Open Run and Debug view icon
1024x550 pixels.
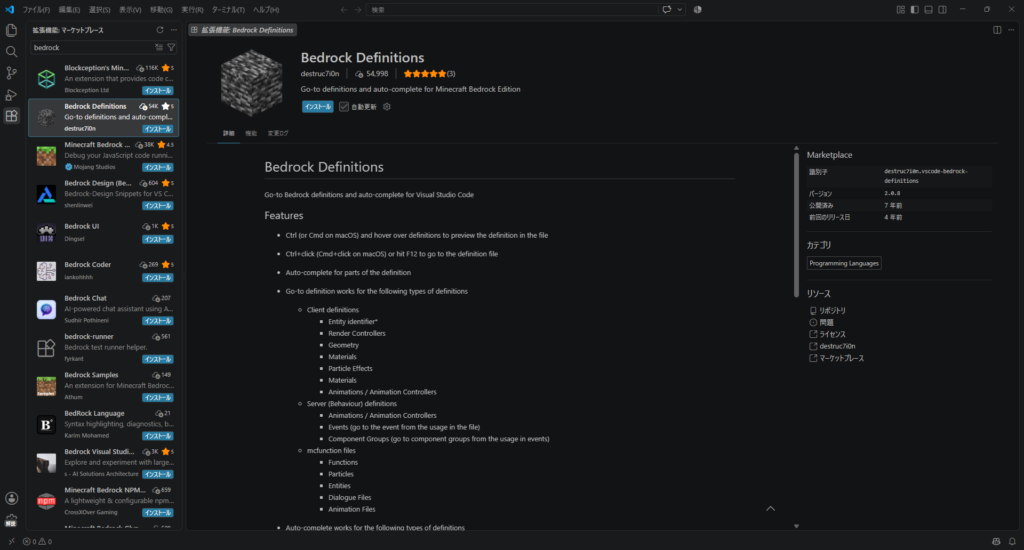(x=11, y=95)
